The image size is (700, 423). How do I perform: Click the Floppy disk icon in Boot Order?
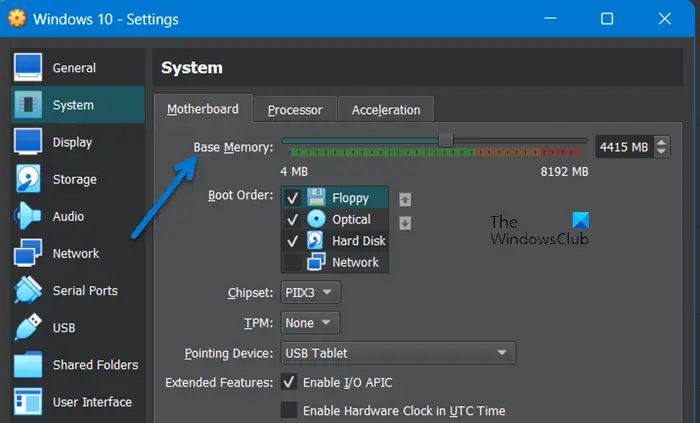[316, 197]
